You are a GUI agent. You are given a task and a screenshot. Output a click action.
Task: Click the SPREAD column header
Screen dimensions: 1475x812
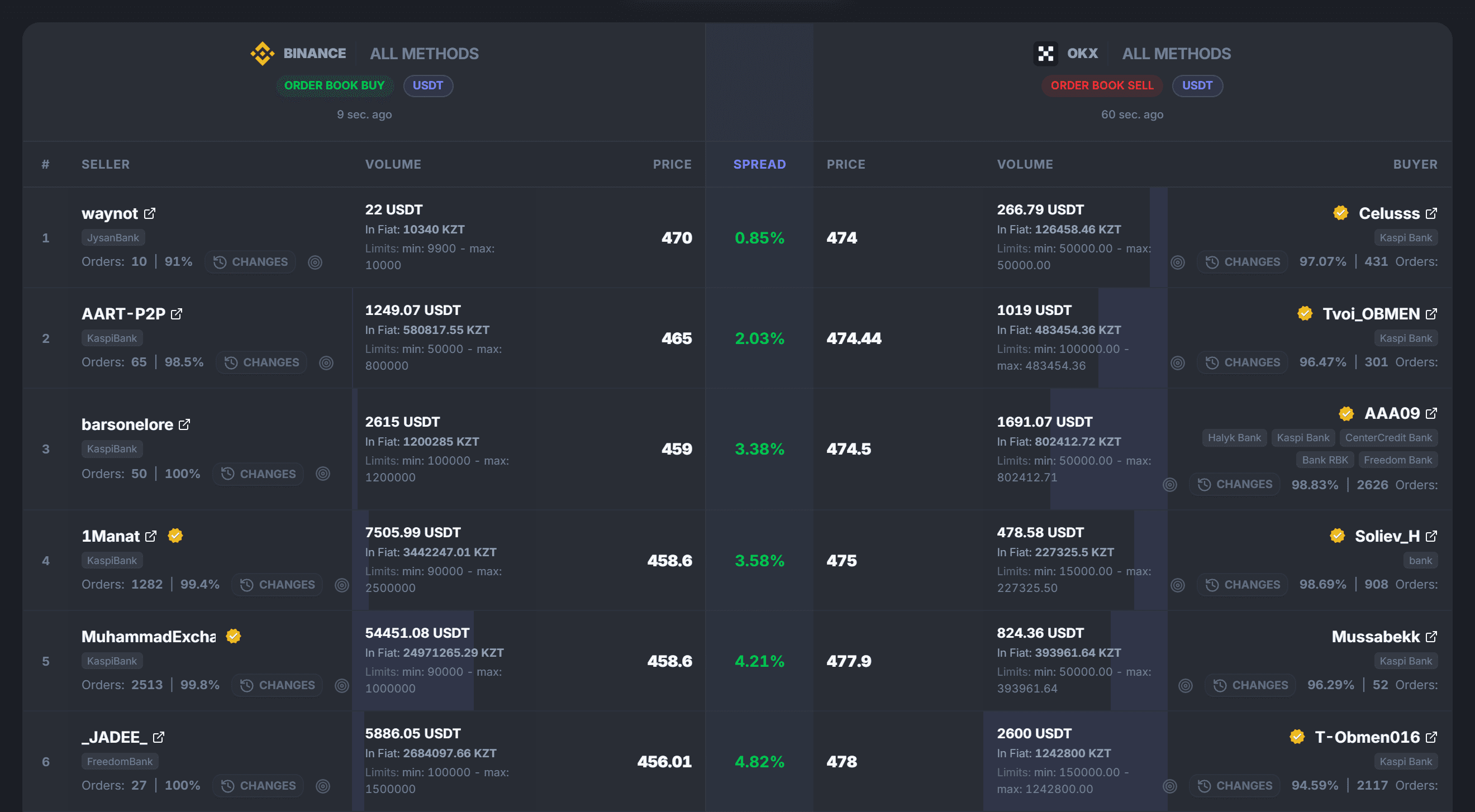[759, 165]
